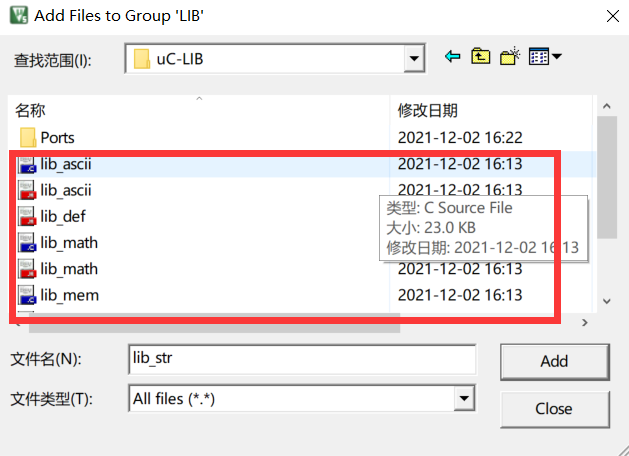Select the lib_ascii C source file icon
Viewport: 629px width, 456px height.
click(x=27, y=164)
